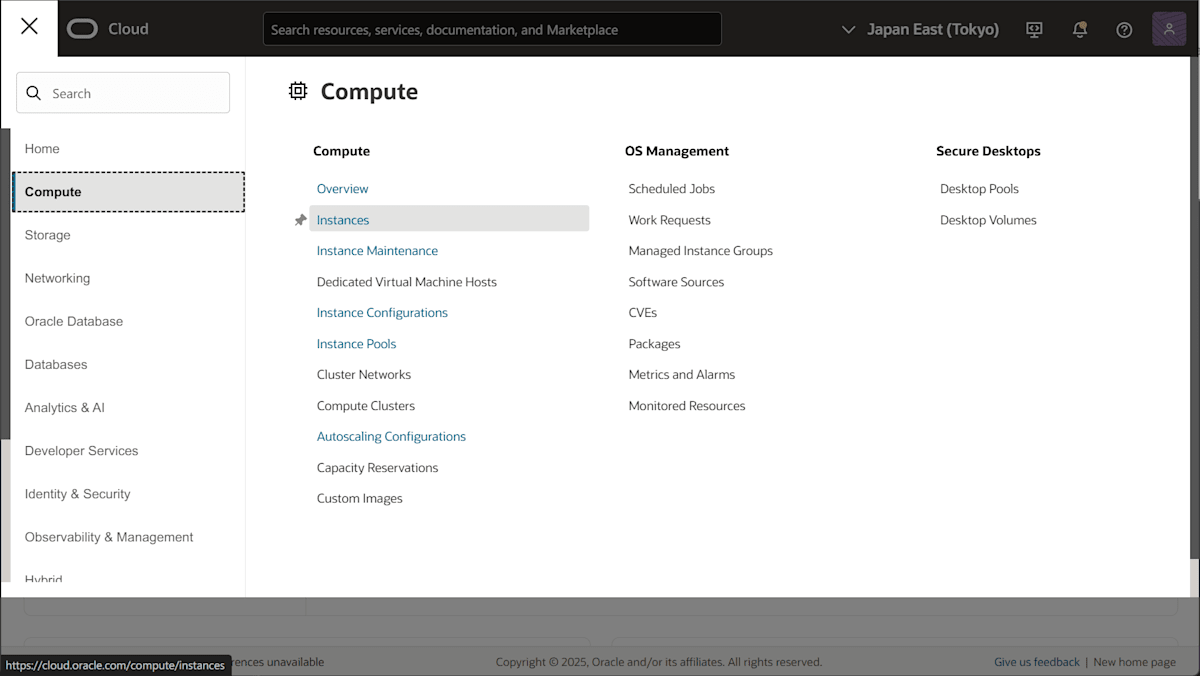This screenshot has width=1200, height=676.
Task: Open the user profile avatar
Action: [x=1169, y=29]
